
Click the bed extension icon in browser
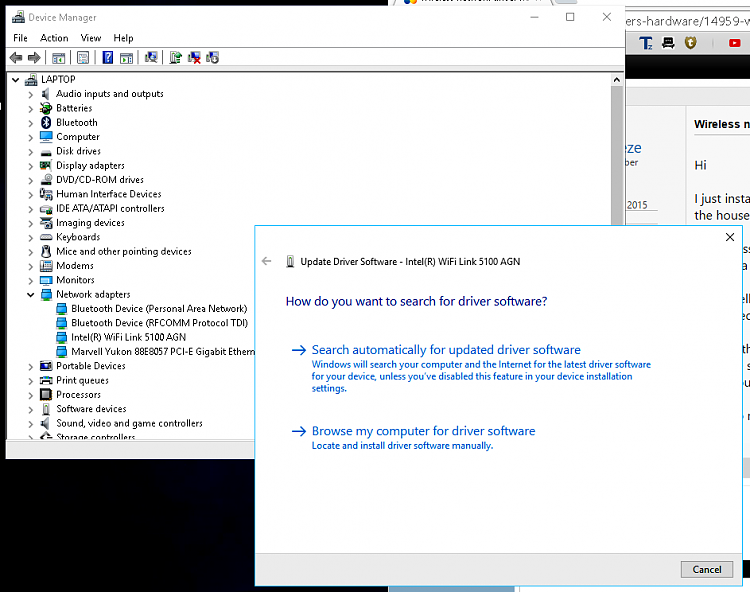pyautogui.click(x=668, y=43)
